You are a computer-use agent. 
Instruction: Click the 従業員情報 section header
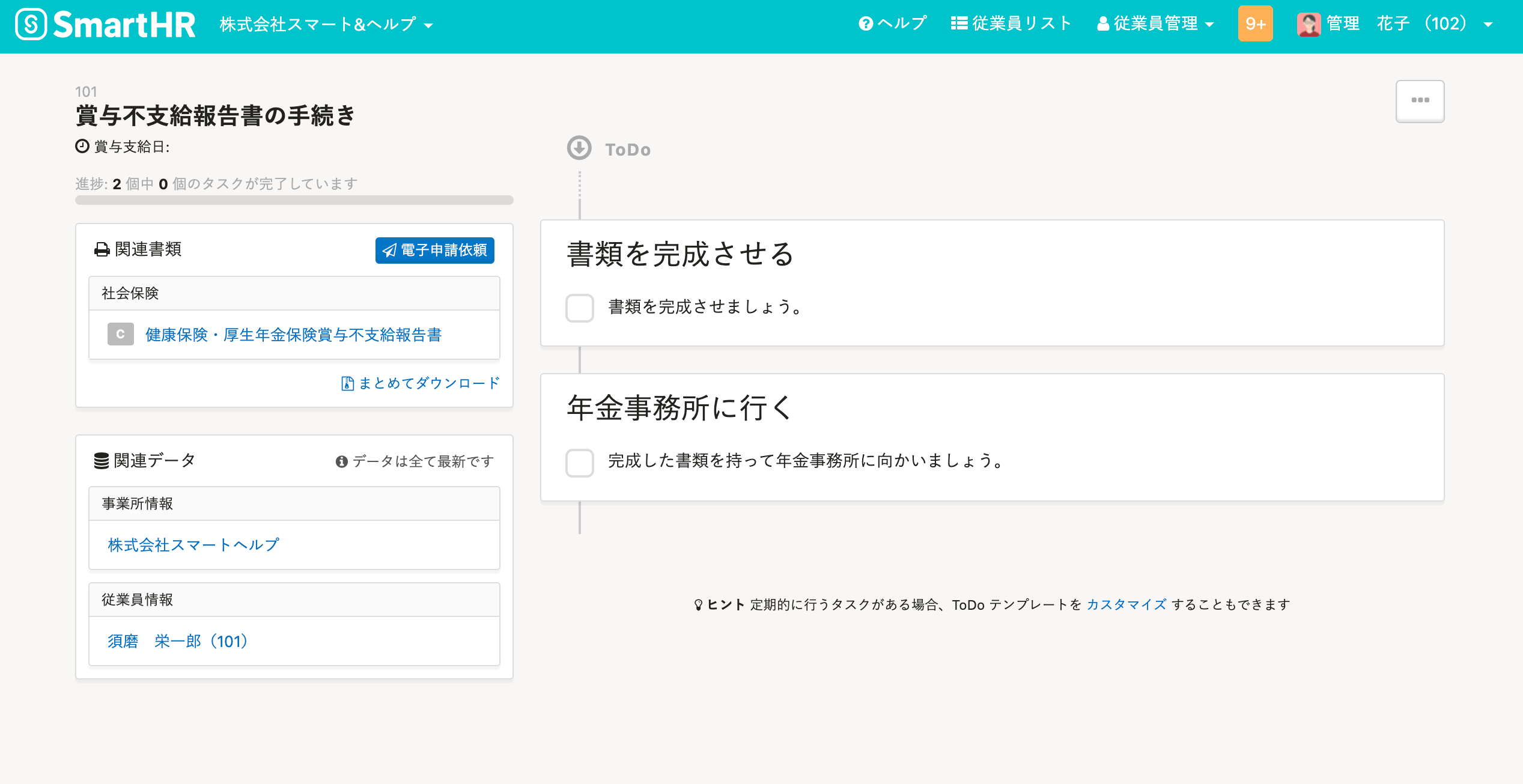pyautogui.click(x=294, y=600)
